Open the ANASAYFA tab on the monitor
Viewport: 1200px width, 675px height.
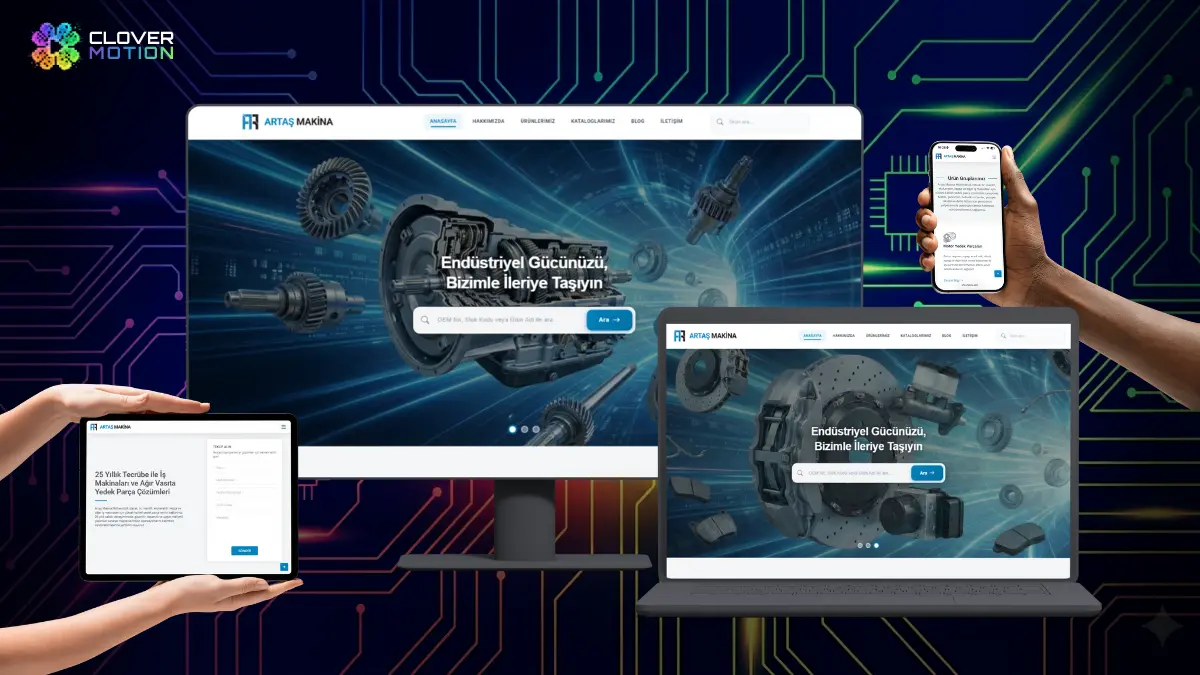(443, 121)
